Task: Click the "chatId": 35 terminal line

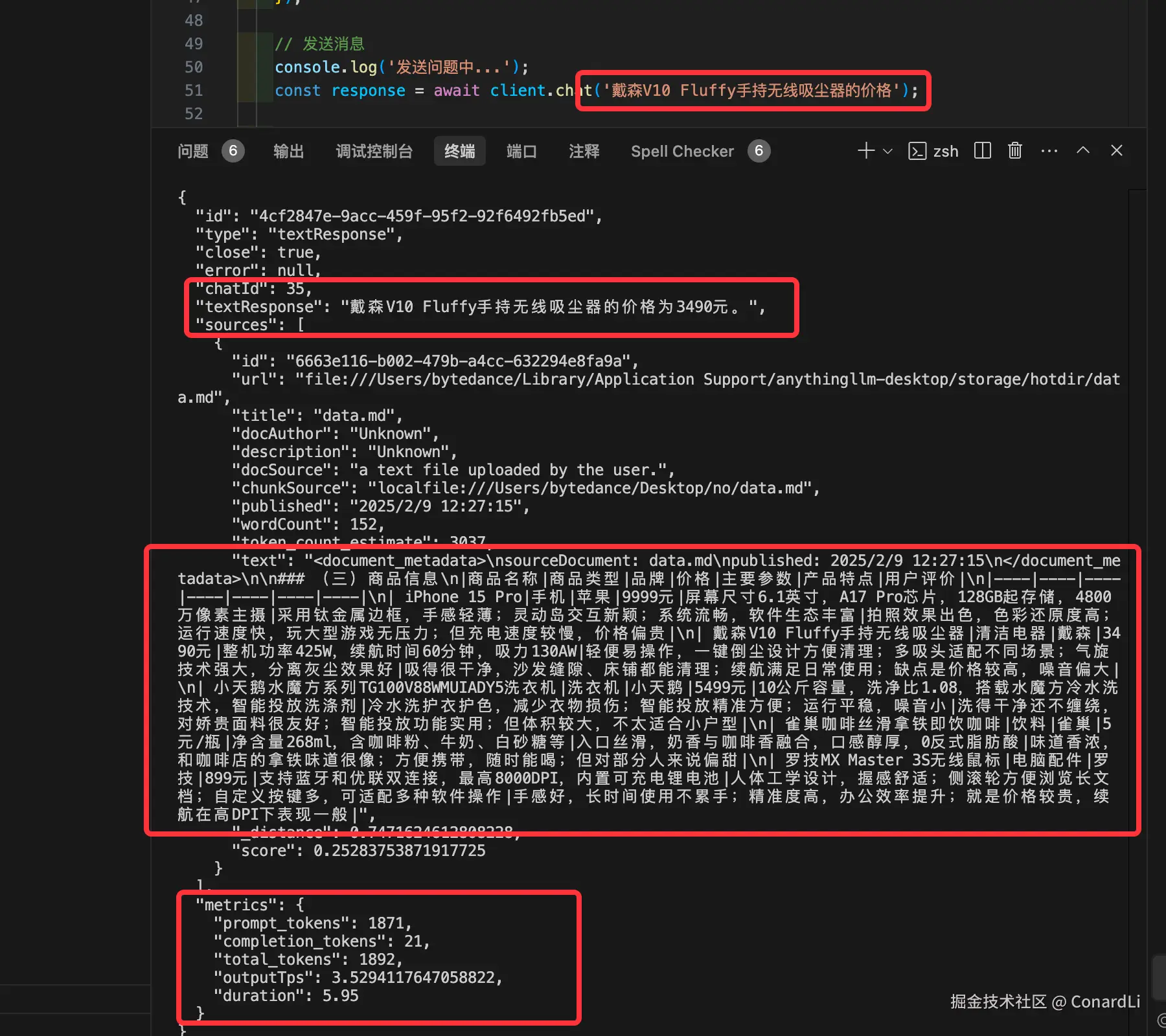Action: coord(253,289)
